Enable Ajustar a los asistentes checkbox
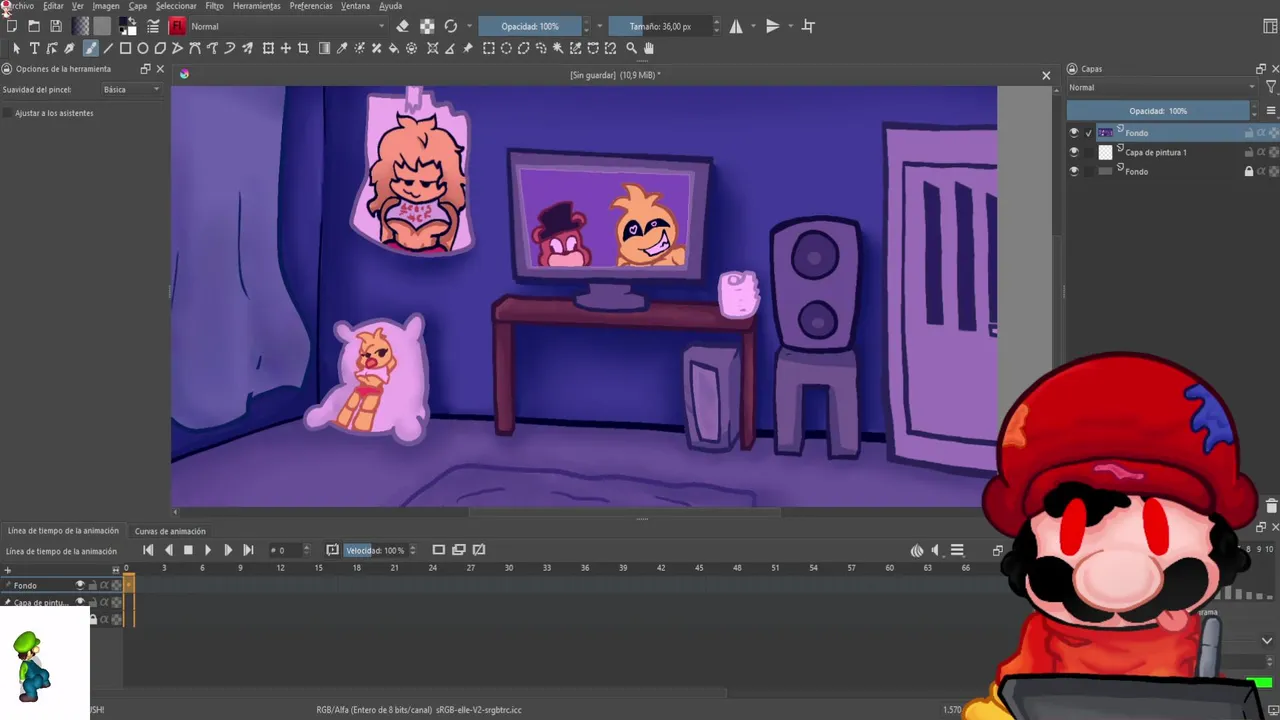1280x720 pixels. [8, 113]
